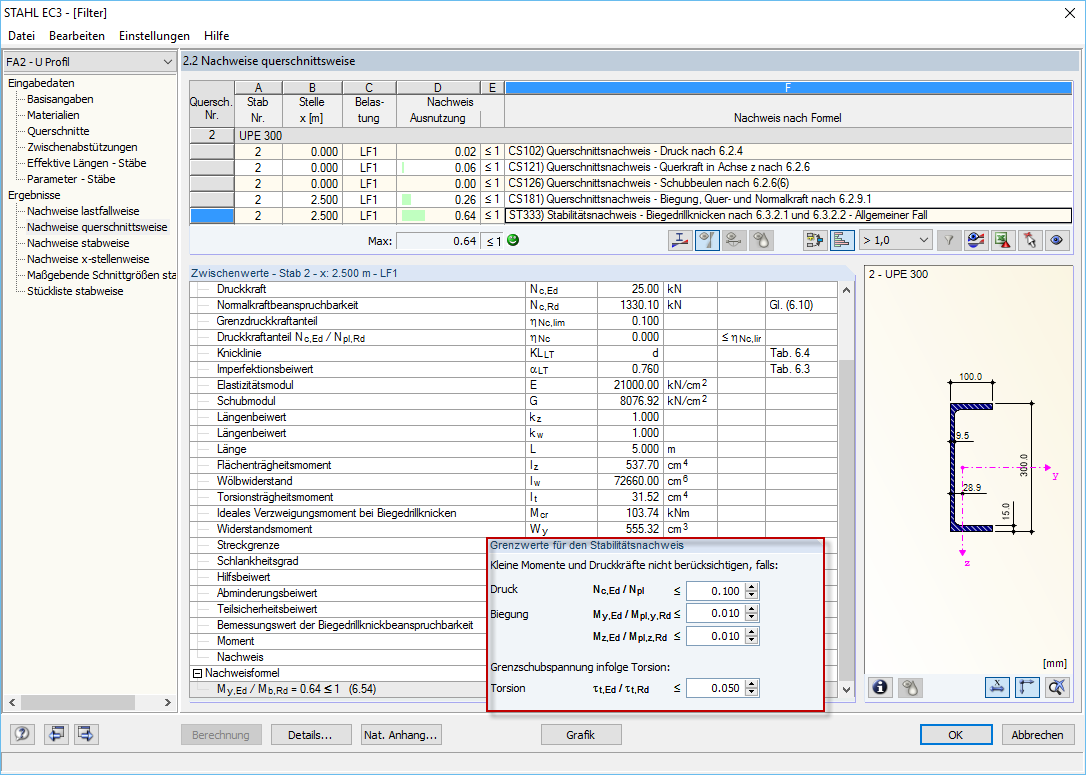Select the ST333 Biegedrillknicken row

tap(630, 215)
